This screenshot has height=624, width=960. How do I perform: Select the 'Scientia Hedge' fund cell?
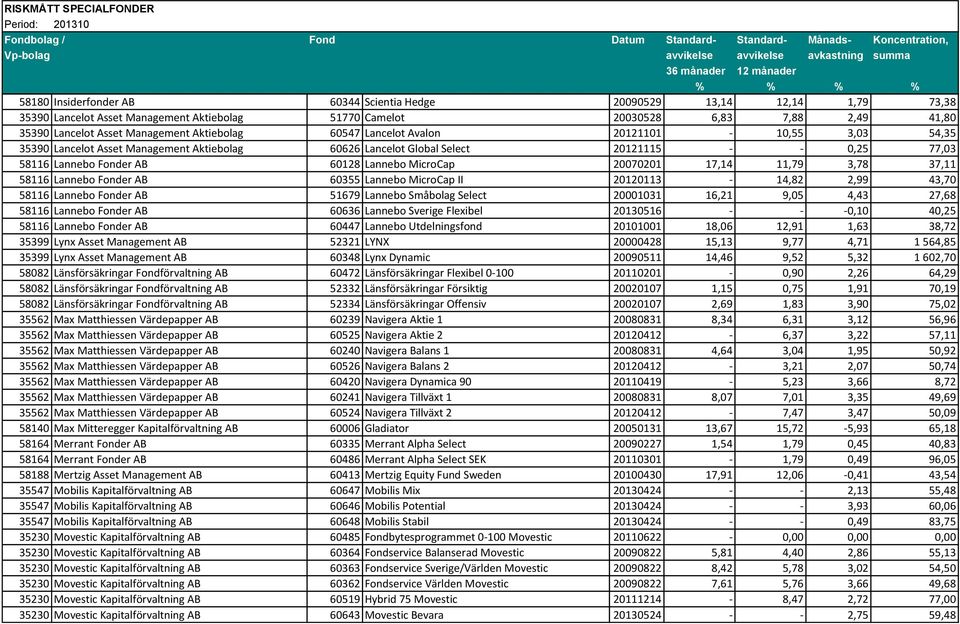click(x=486, y=102)
